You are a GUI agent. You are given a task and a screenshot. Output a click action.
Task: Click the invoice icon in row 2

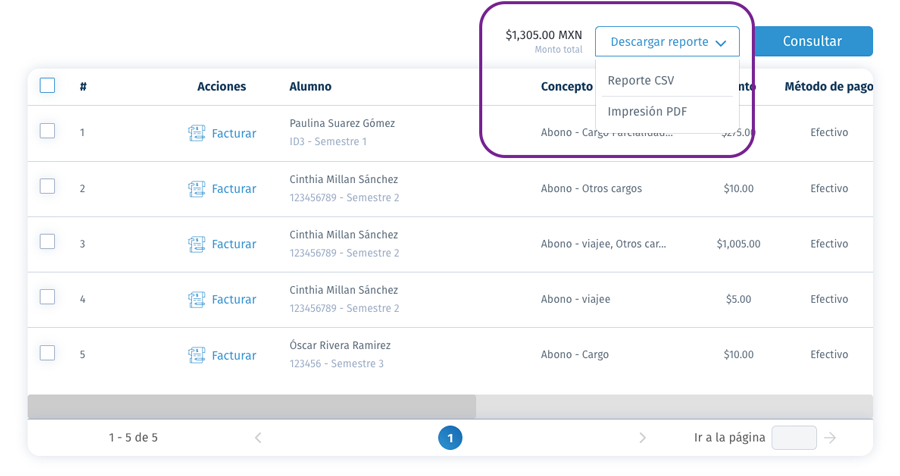[196, 189]
